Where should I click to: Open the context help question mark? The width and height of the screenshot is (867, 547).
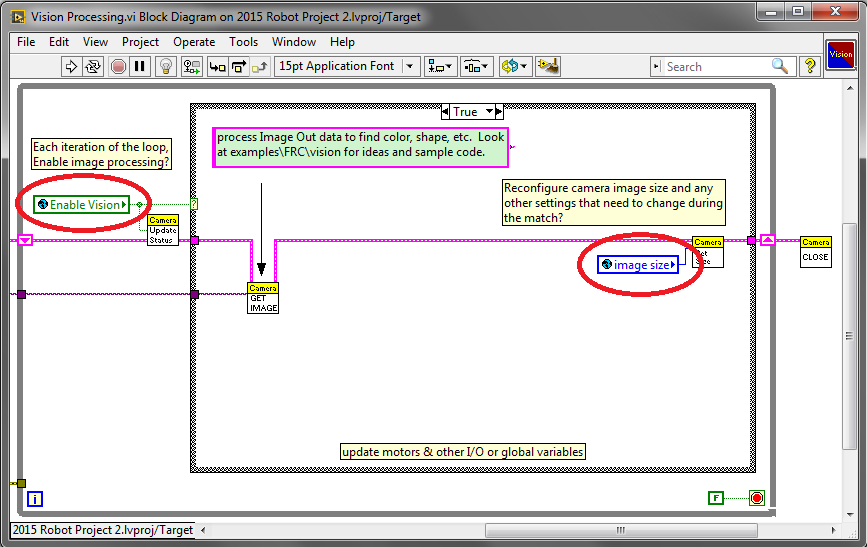pyautogui.click(x=809, y=66)
